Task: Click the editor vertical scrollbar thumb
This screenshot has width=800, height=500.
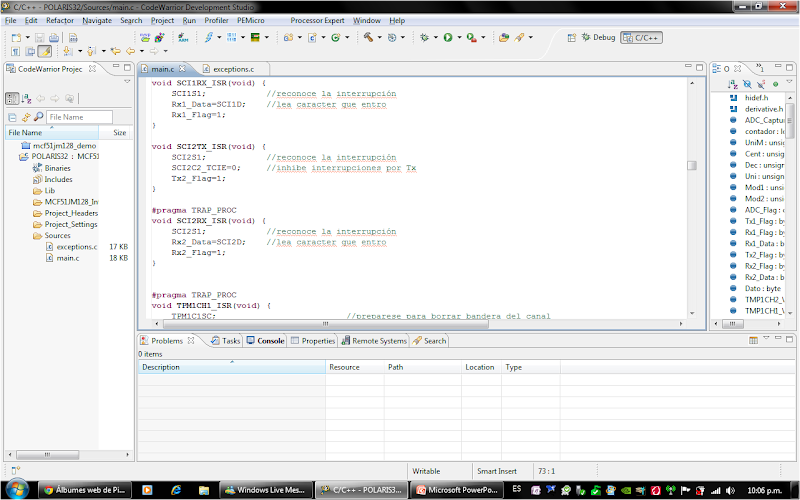Action: (691, 165)
